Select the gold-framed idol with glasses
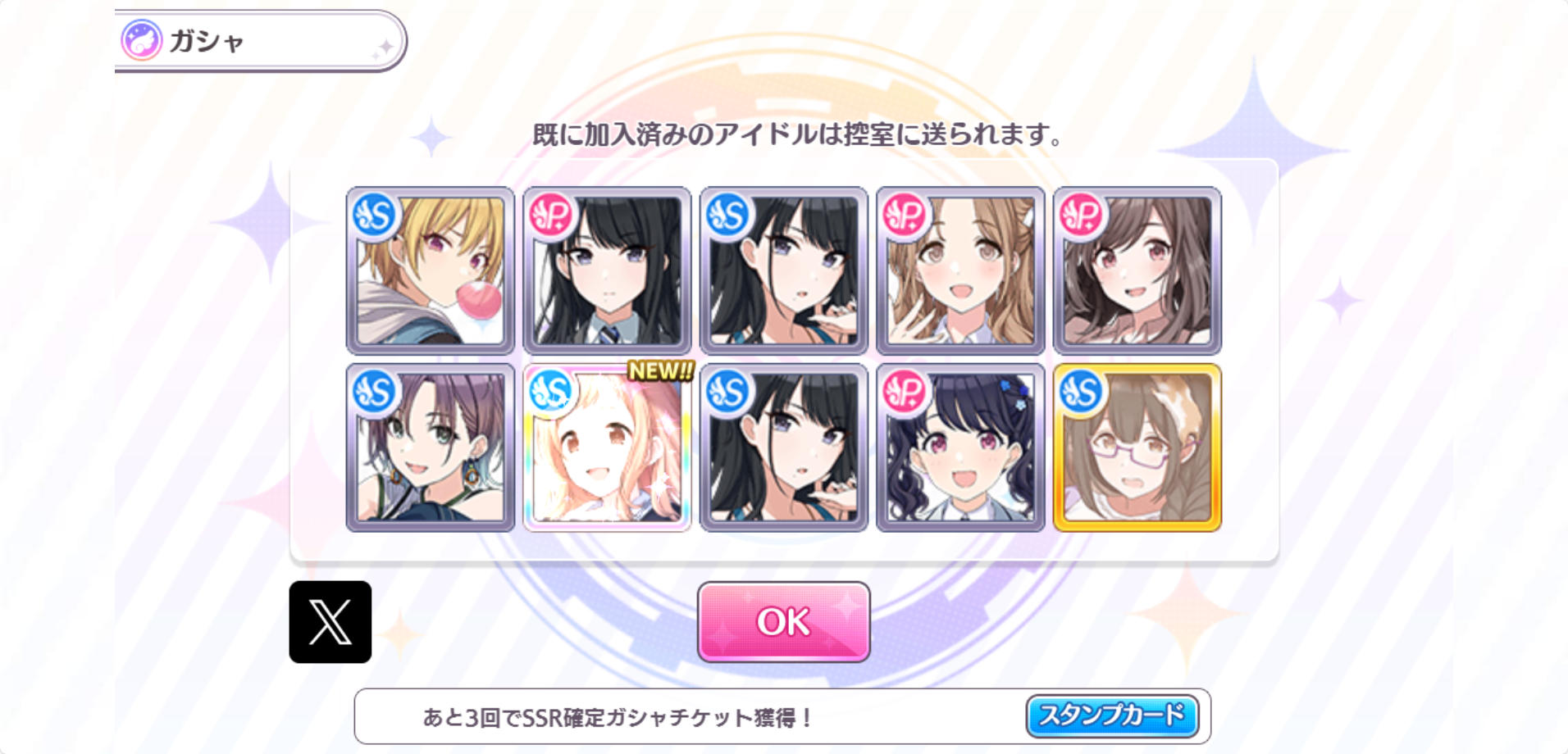The width and height of the screenshot is (1568, 754). point(1137,447)
